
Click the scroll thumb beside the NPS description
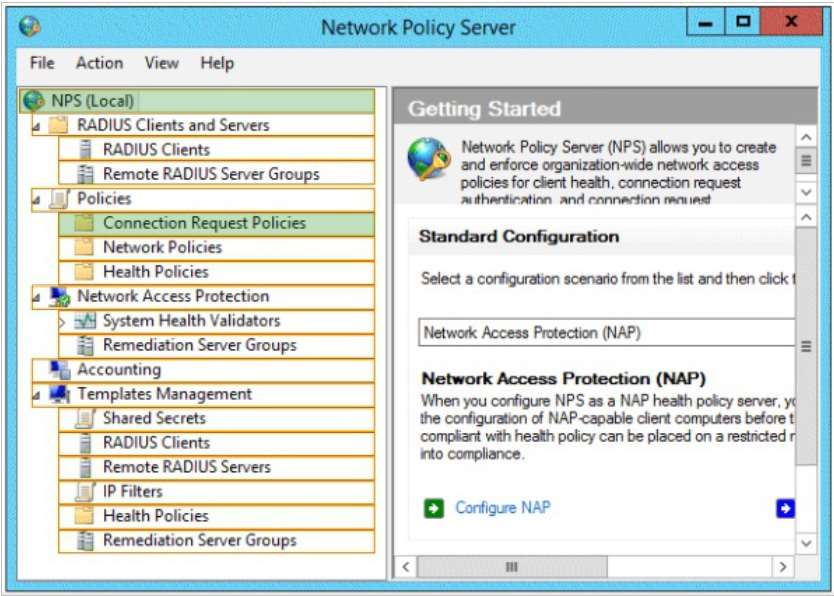coord(806,161)
